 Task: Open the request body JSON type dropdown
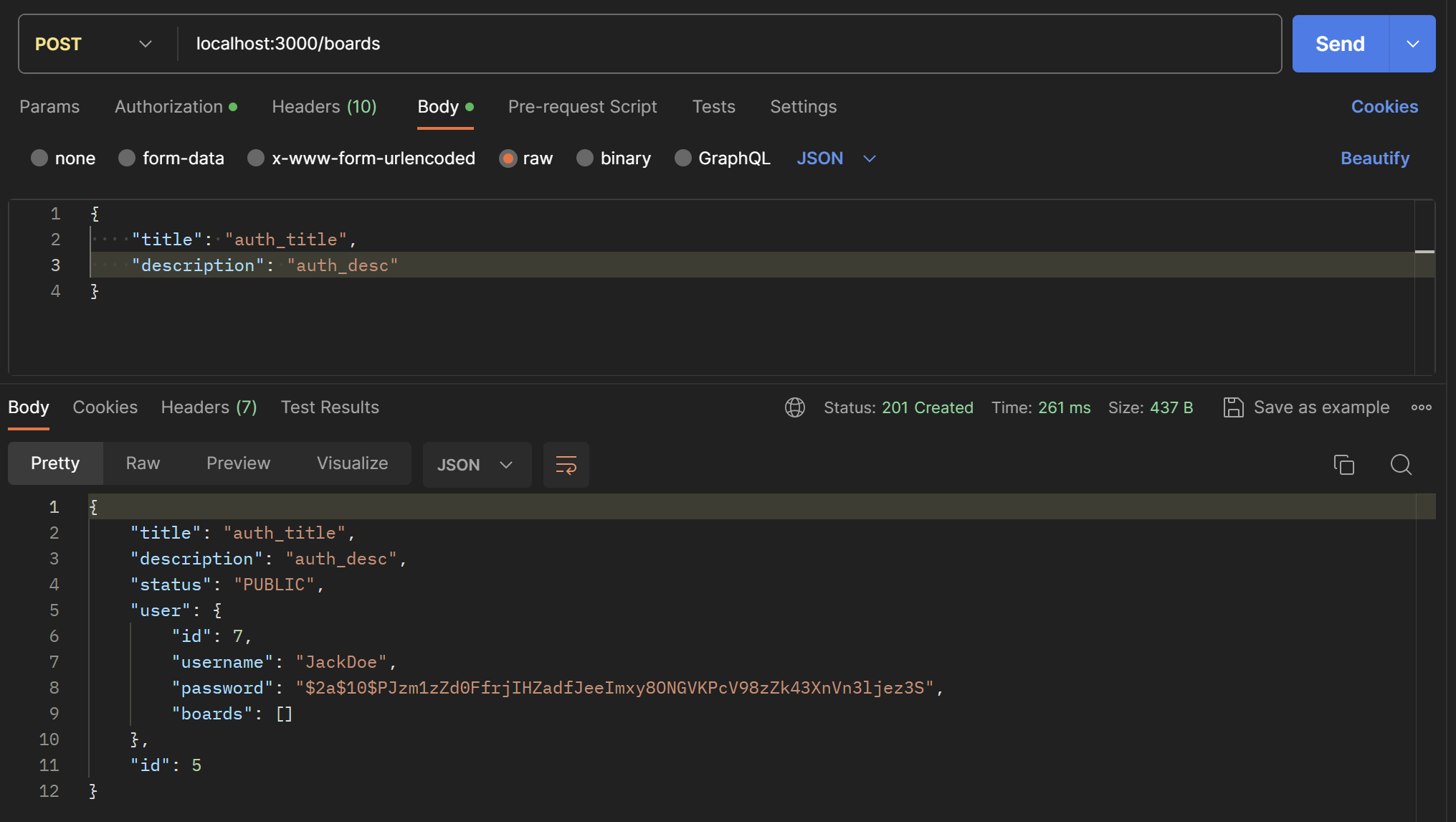tap(836, 159)
